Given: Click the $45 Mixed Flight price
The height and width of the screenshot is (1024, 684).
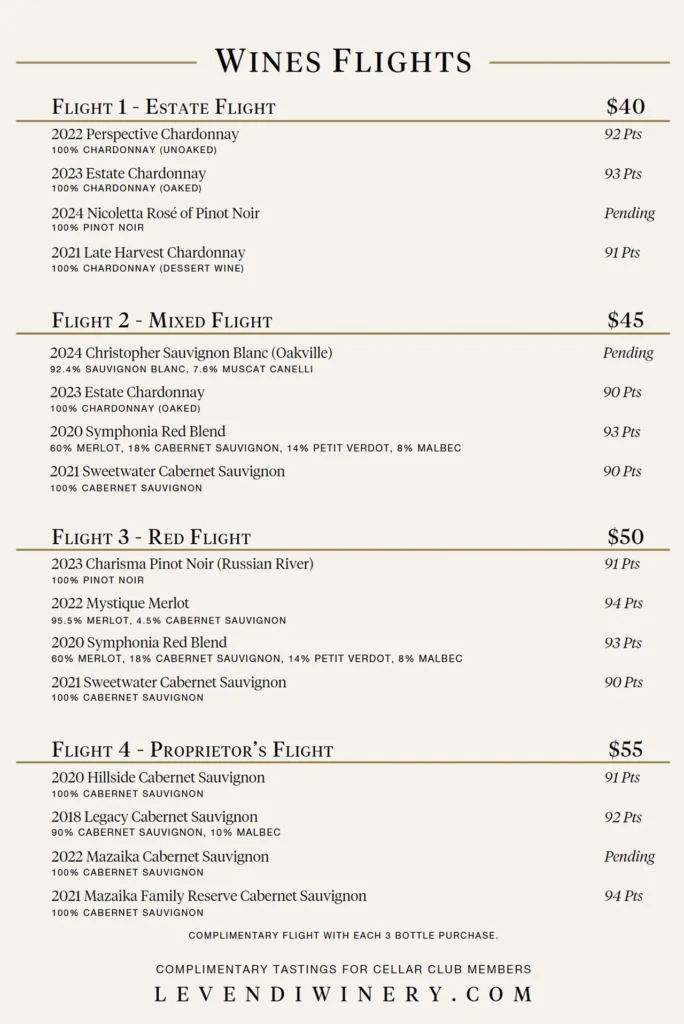Looking at the screenshot, I should 625,320.
